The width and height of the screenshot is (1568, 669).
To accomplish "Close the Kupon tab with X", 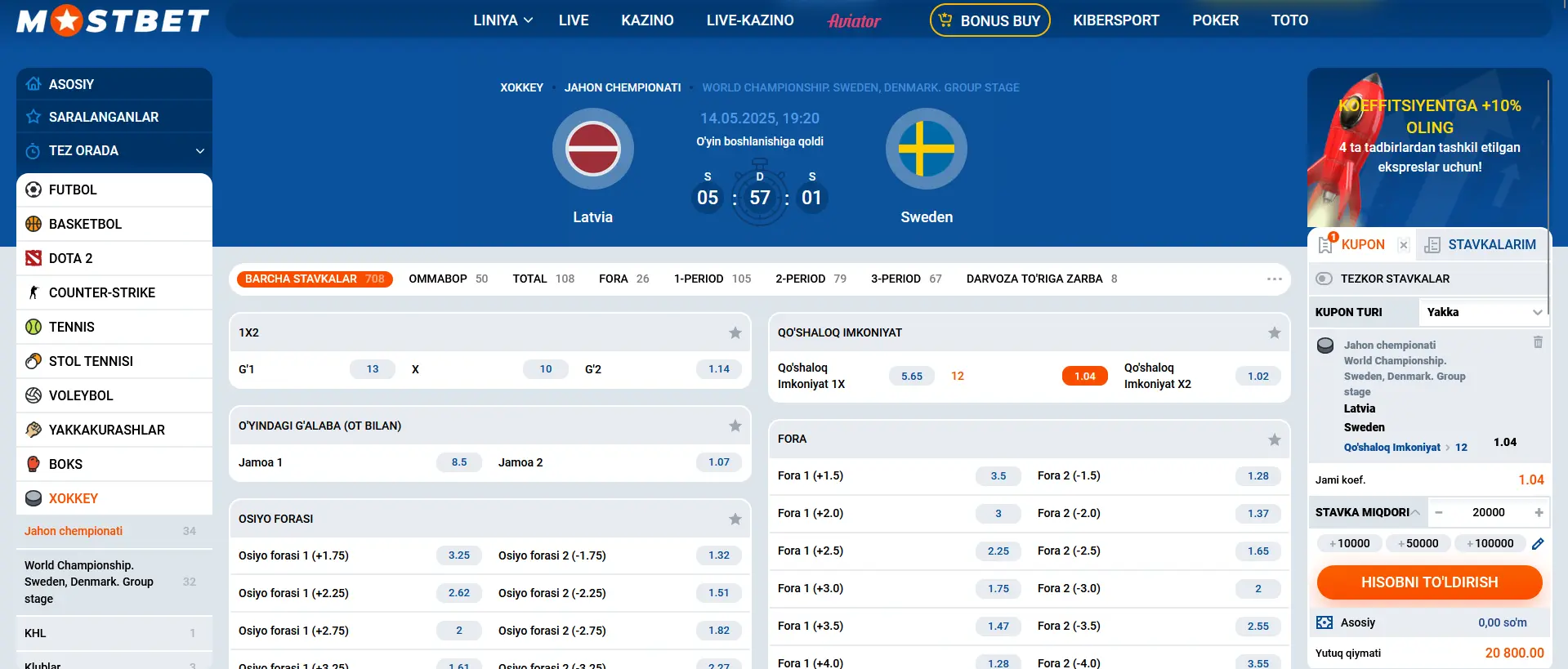I will coord(1404,244).
